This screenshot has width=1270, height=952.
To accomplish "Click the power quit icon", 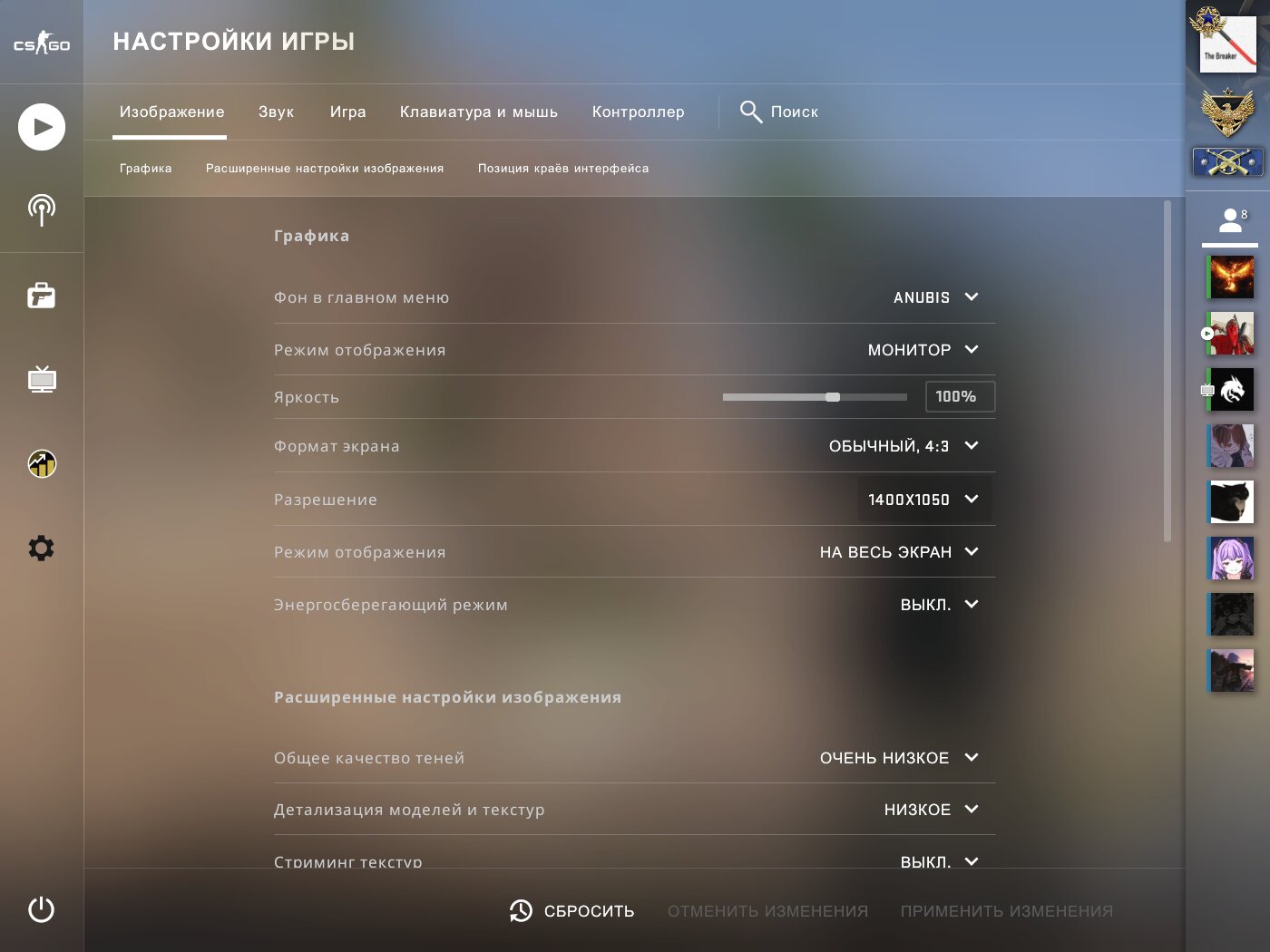I will pyautogui.click(x=42, y=909).
